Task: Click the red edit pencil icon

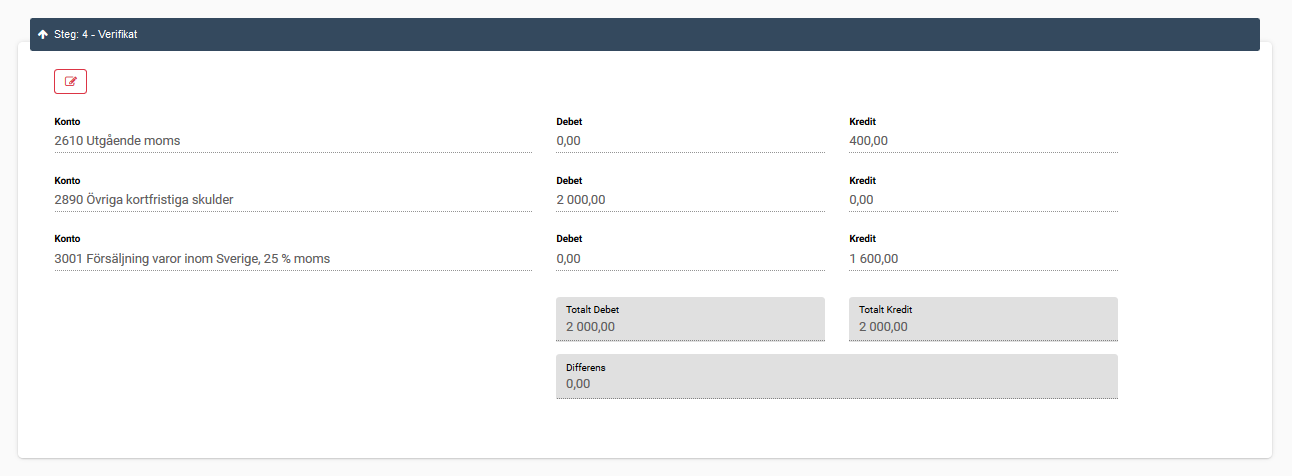Action: coord(70,82)
